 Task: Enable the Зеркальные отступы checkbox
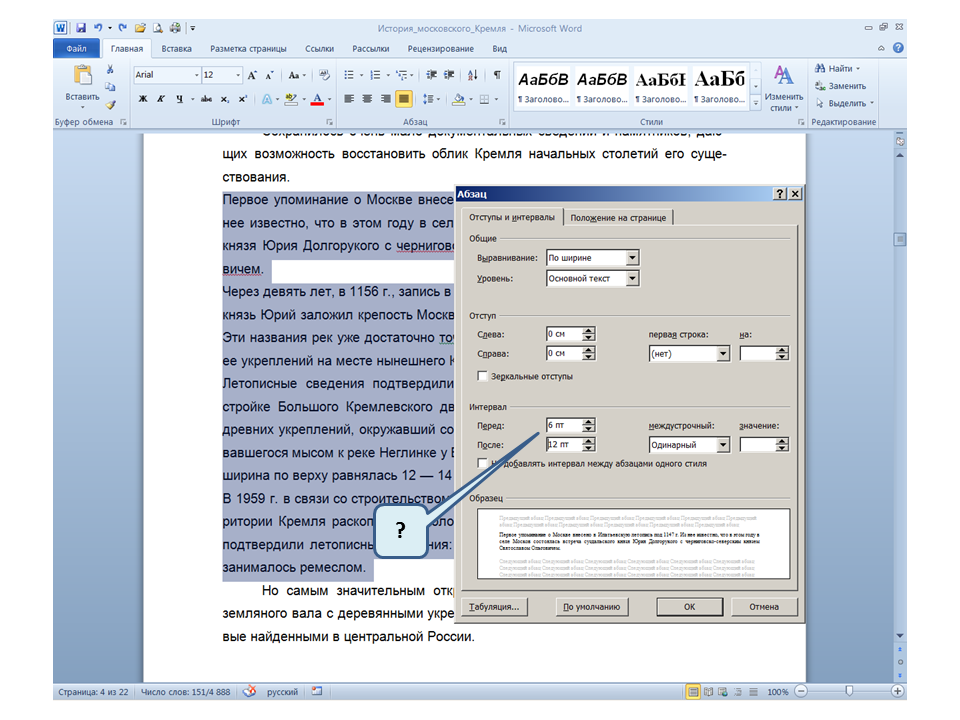[x=483, y=376]
